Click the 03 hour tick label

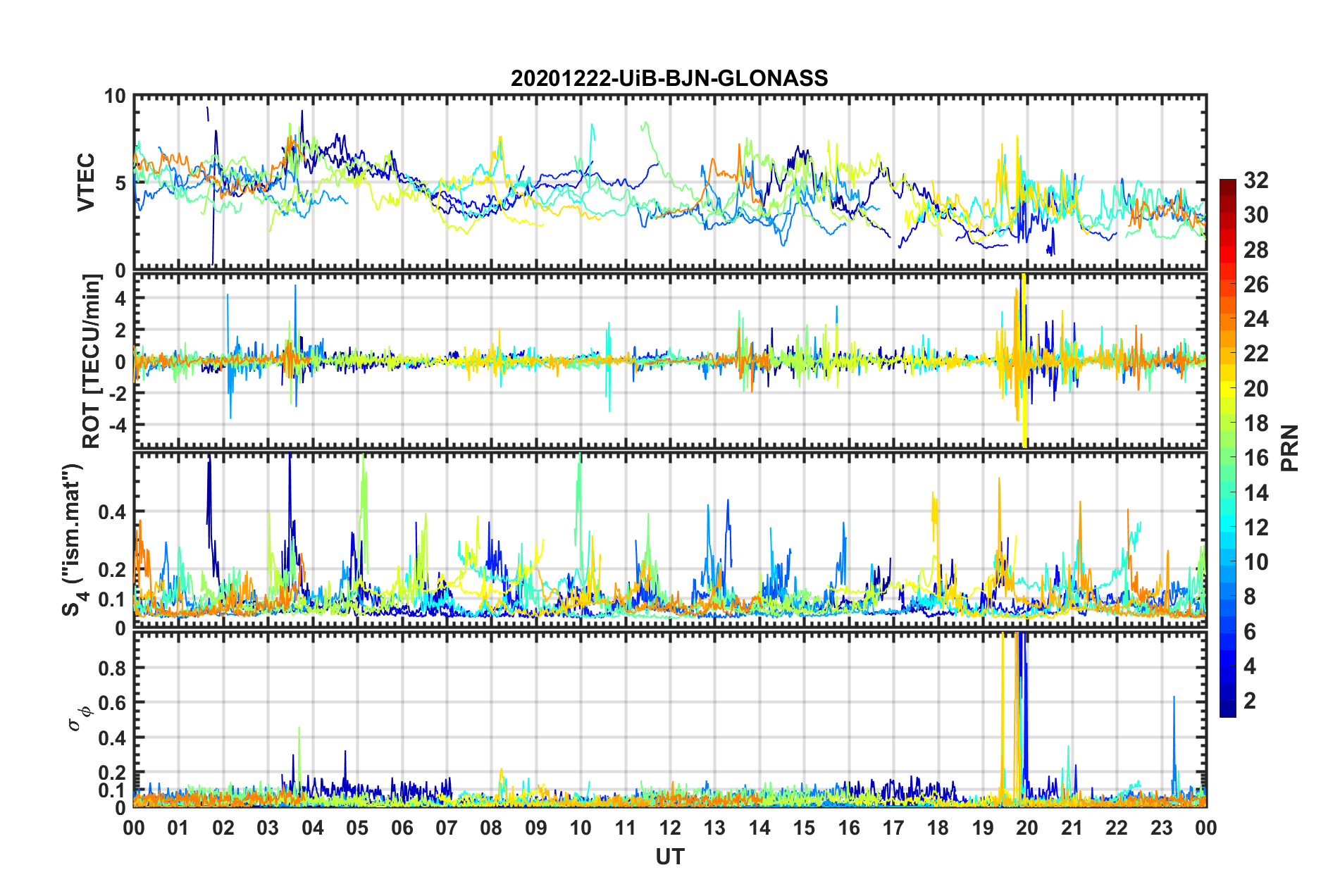point(268,828)
